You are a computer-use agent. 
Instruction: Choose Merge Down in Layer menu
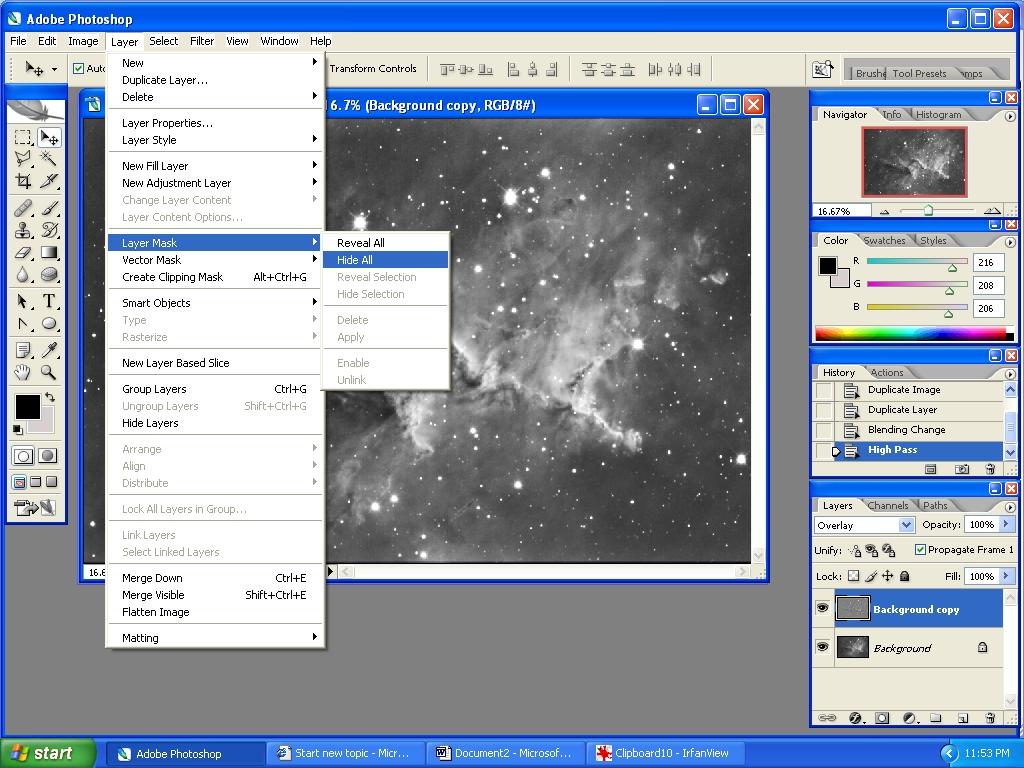tap(216, 578)
